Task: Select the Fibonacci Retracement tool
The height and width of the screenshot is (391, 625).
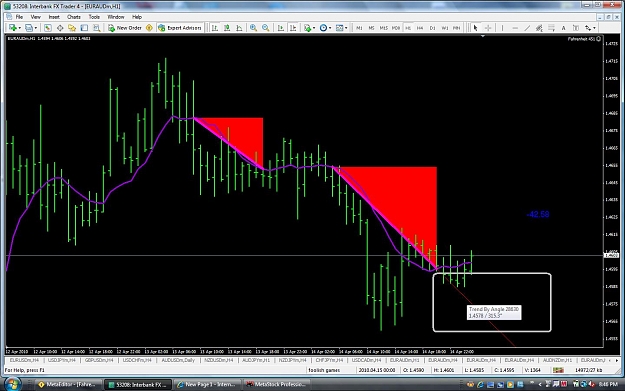Action: [x=552, y=28]
